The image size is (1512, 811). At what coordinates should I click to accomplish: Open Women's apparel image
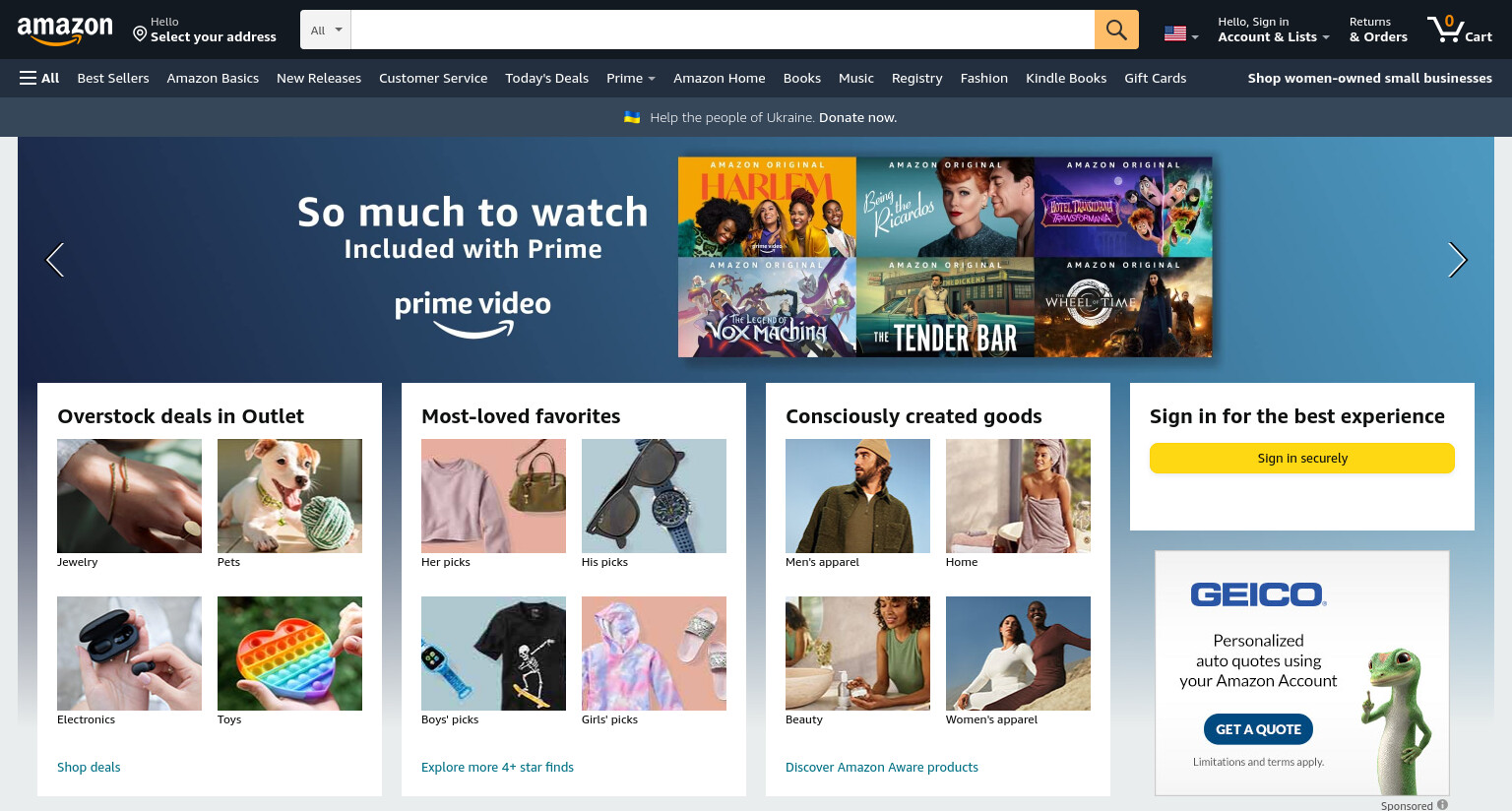click(1018, 654)
